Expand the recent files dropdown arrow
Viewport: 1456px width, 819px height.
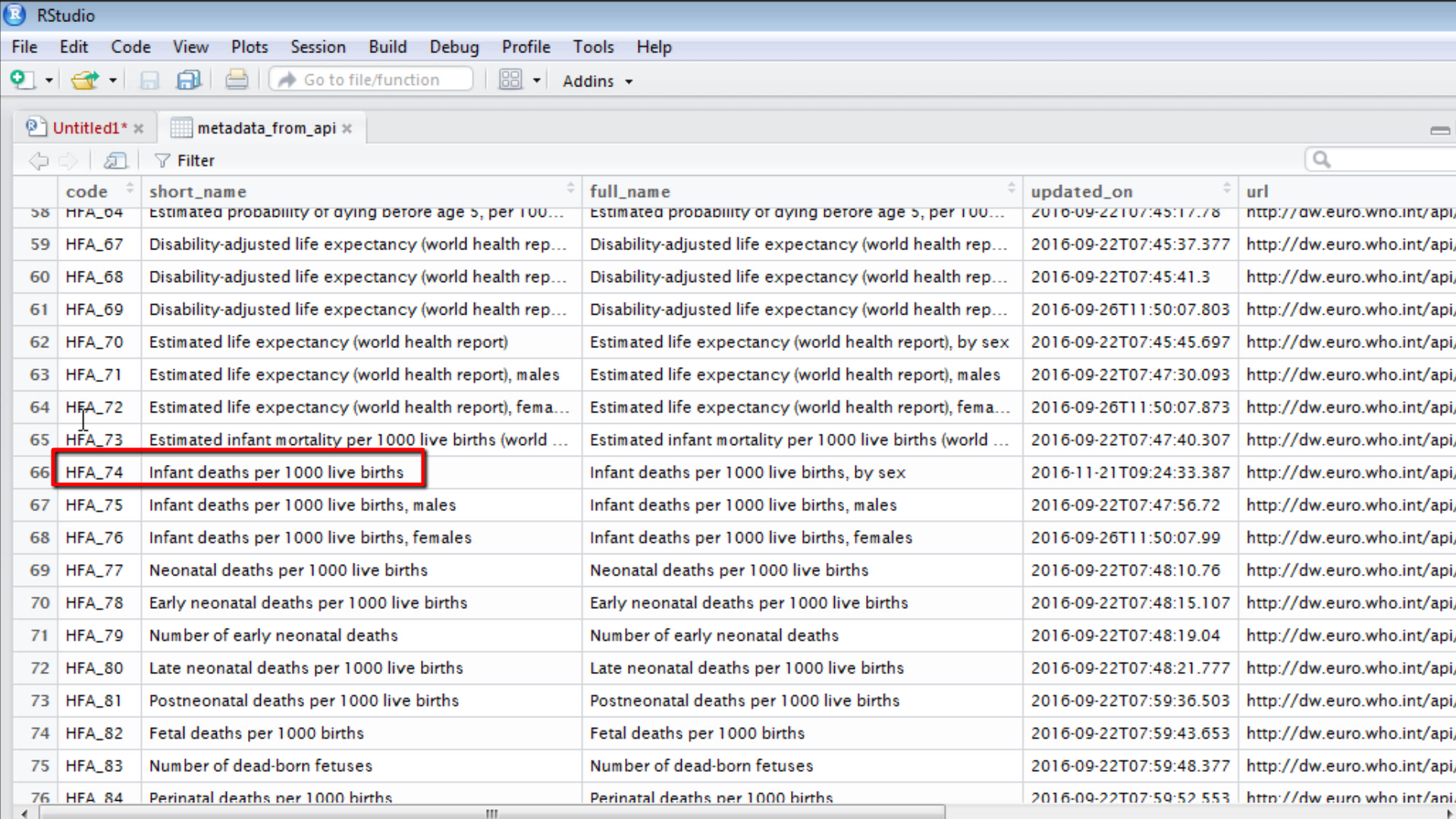coord(113,80)
